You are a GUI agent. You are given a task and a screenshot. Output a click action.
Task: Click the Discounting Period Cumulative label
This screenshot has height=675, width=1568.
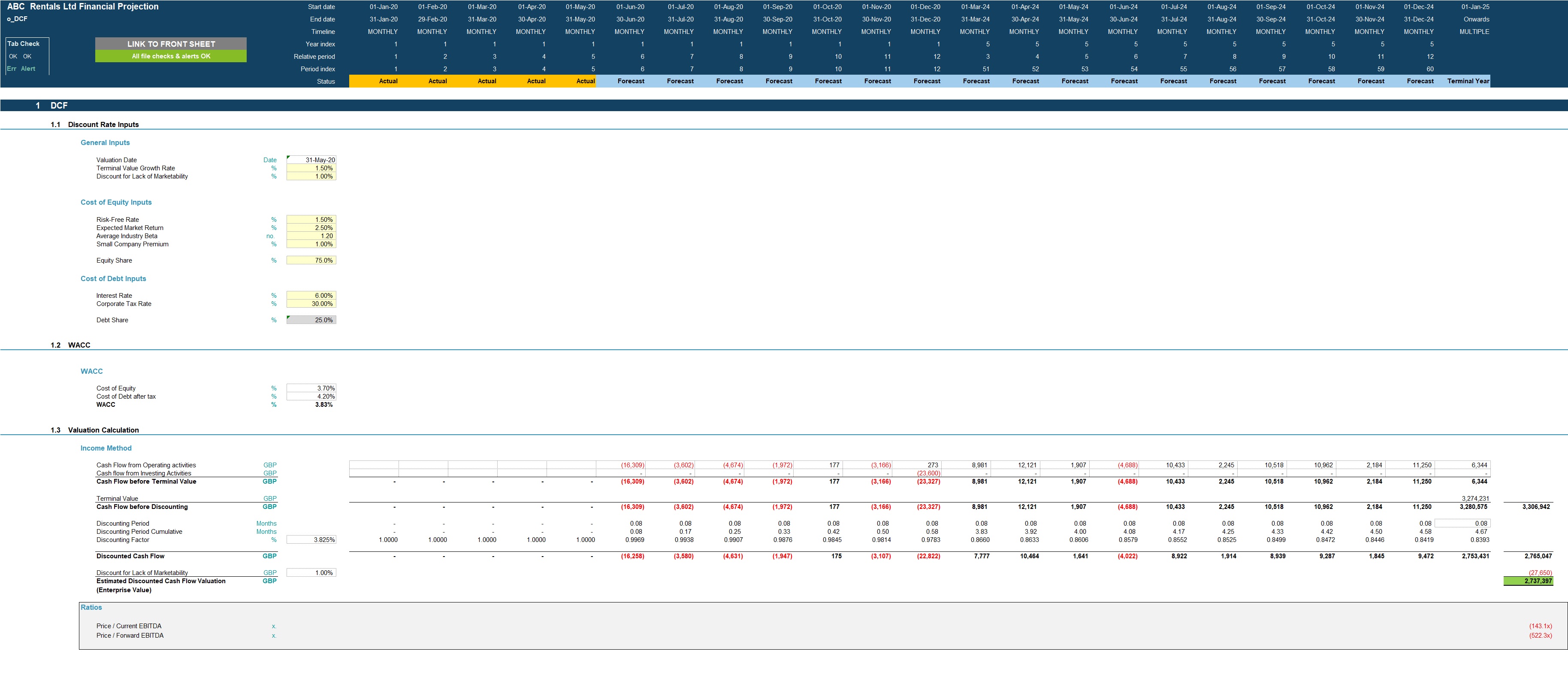coord(139,532)
